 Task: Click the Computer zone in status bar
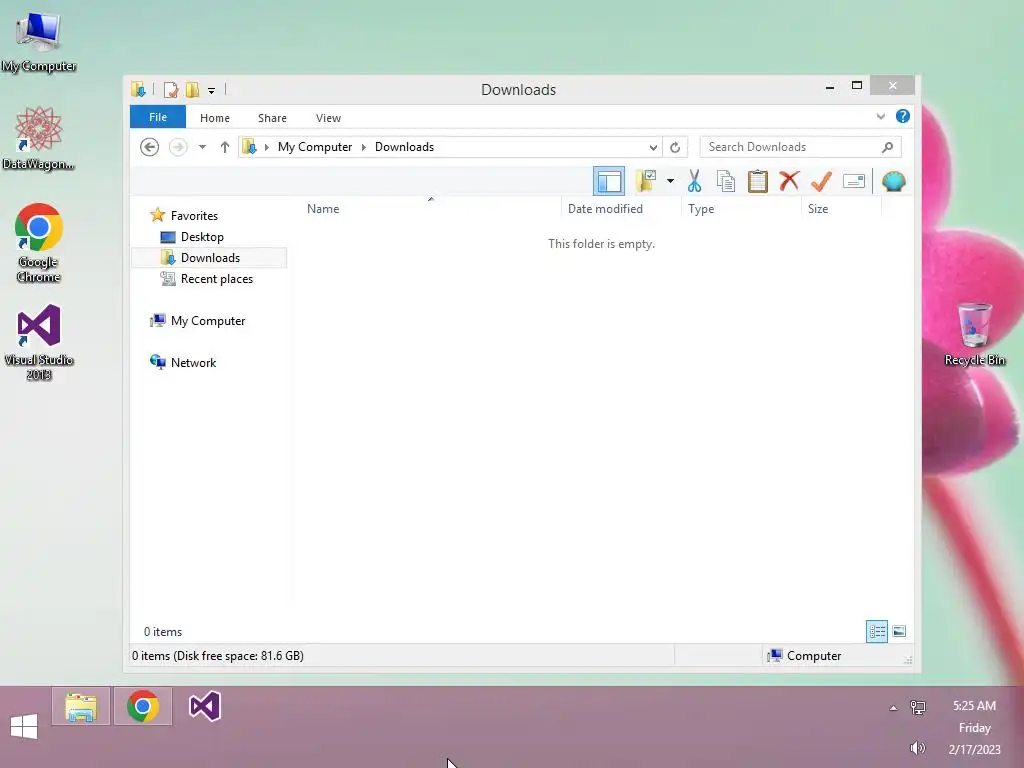[x=805, y=656]
